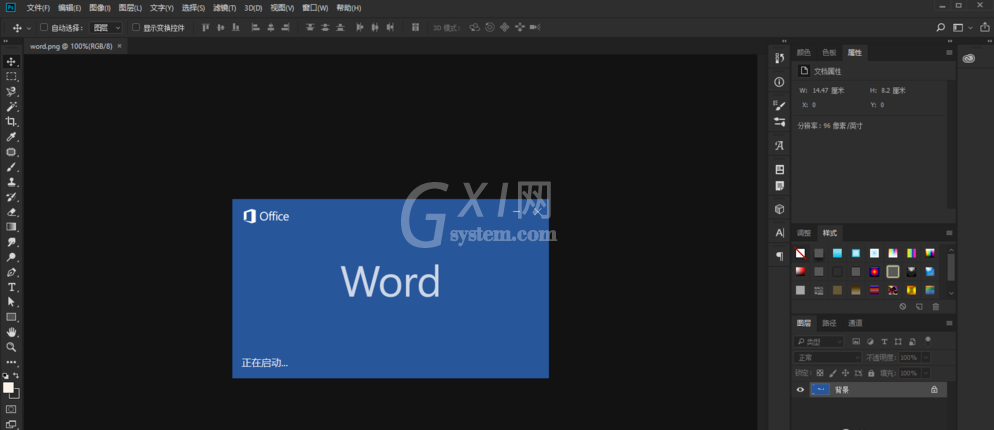Select the Gradient tool
The image size is (994, 430).
[x=11, y=227]
